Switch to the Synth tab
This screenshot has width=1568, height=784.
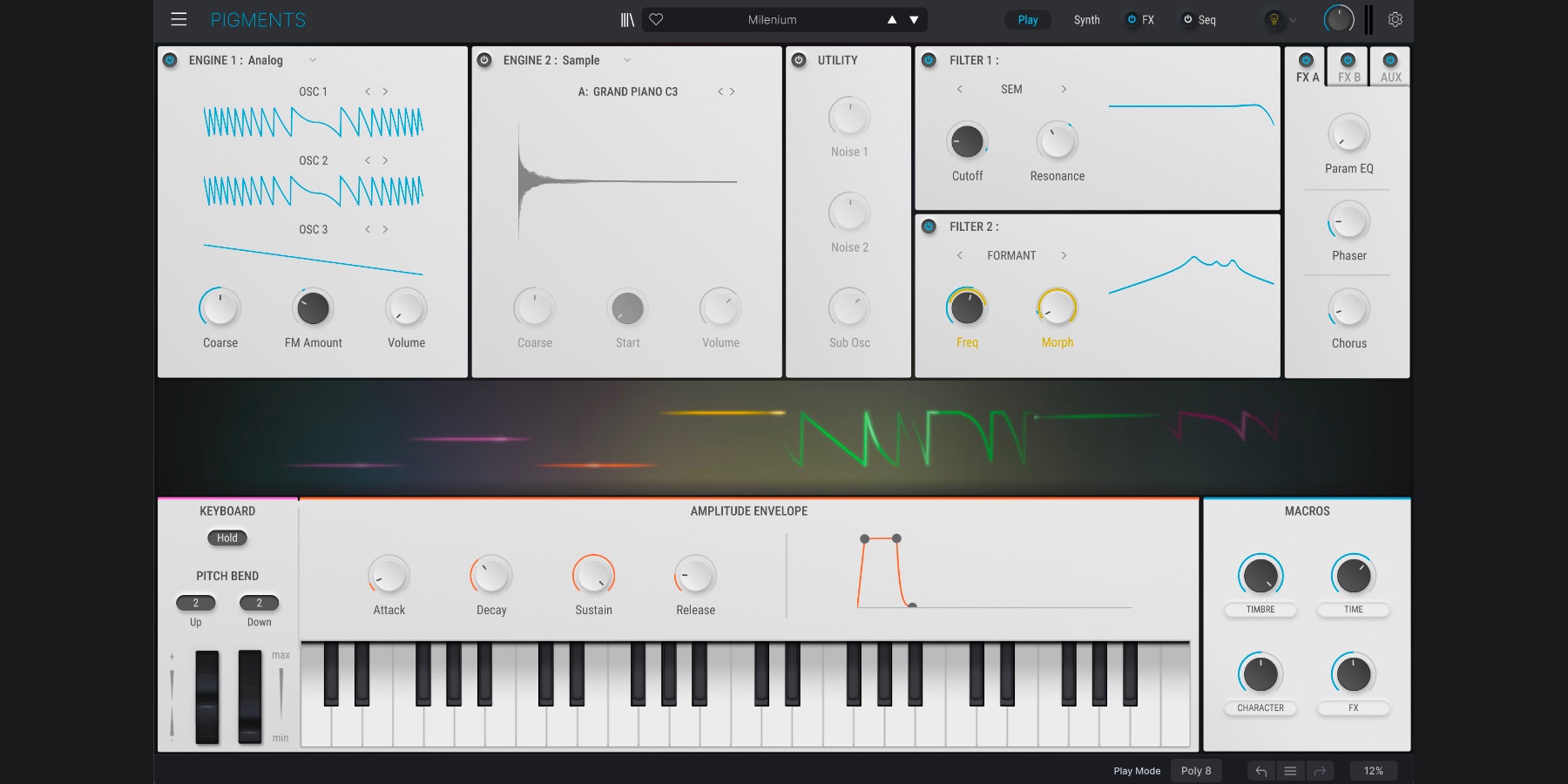pos(1086,19)
